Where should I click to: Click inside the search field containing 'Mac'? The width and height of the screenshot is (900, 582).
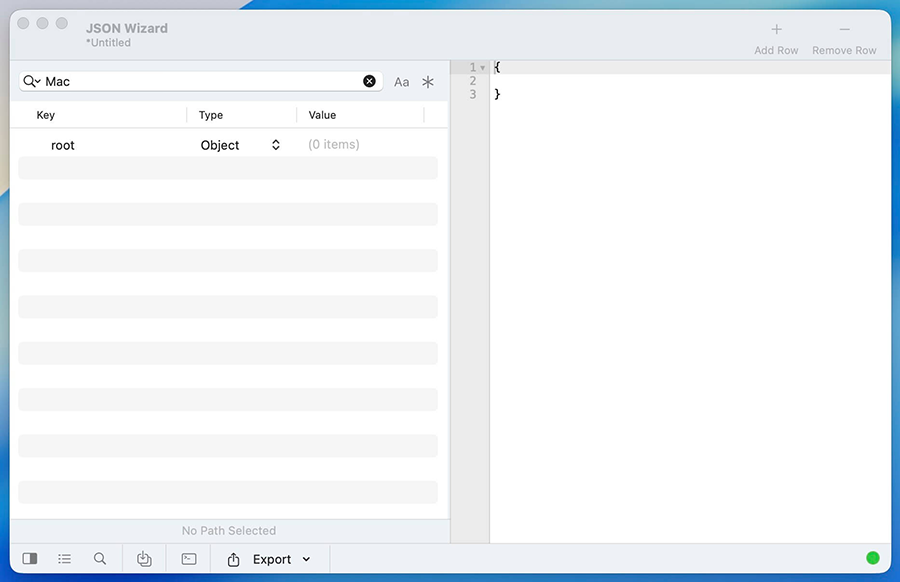pos(200,81)
